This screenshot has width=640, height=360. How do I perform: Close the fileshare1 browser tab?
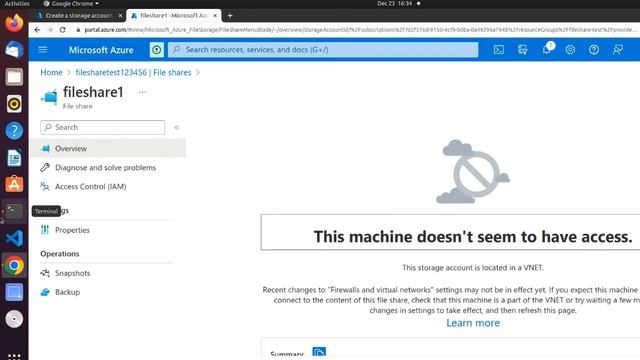point(215,16)
